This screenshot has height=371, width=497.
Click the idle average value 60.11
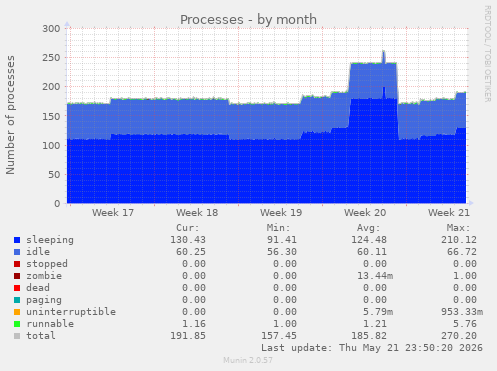pyautogui.click(x=372, y=252)
